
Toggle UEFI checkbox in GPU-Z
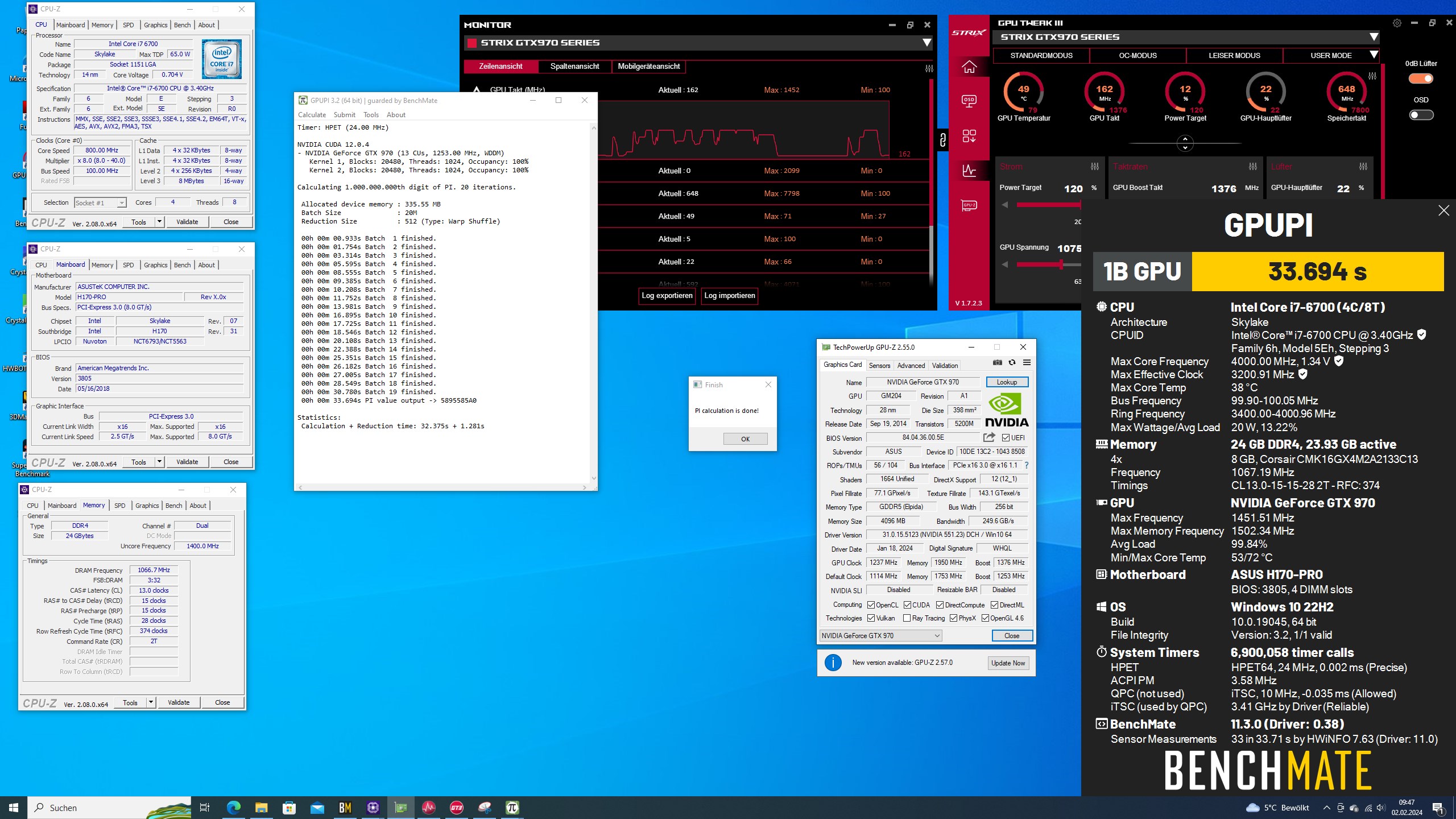pos(1006,438)
